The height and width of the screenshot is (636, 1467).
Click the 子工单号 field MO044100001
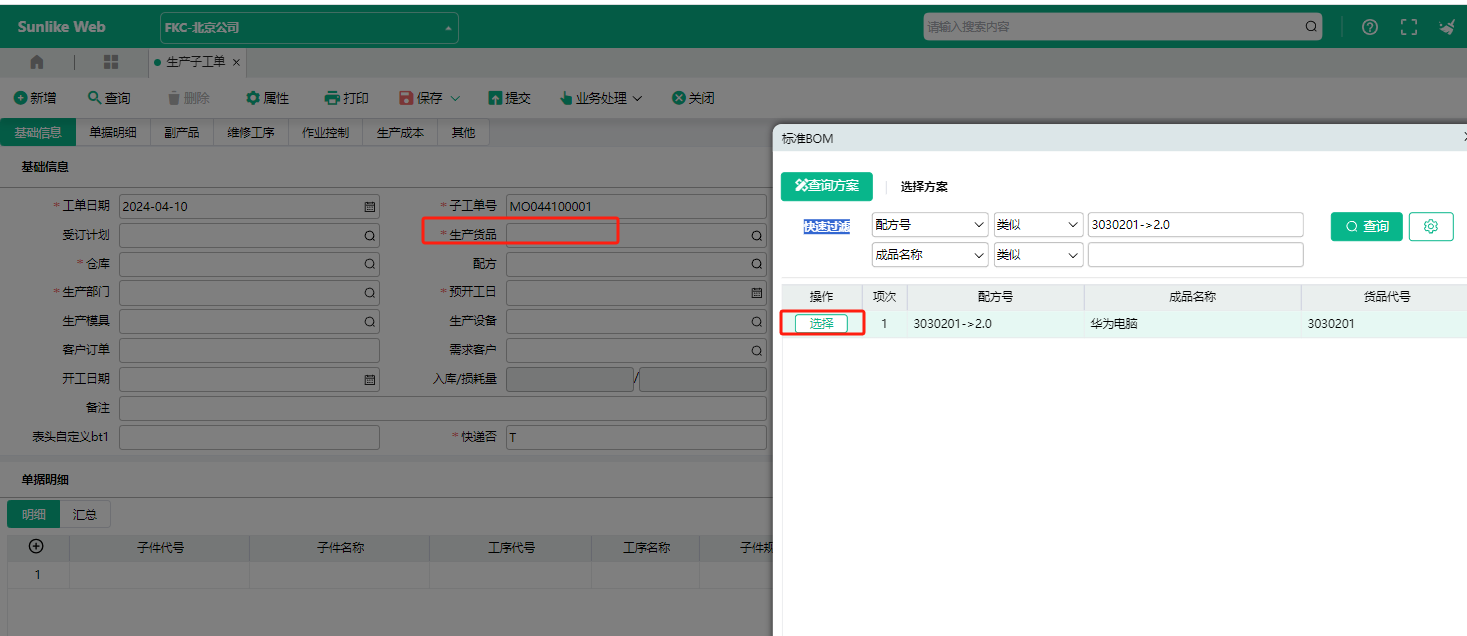click(x=636, y=207)
